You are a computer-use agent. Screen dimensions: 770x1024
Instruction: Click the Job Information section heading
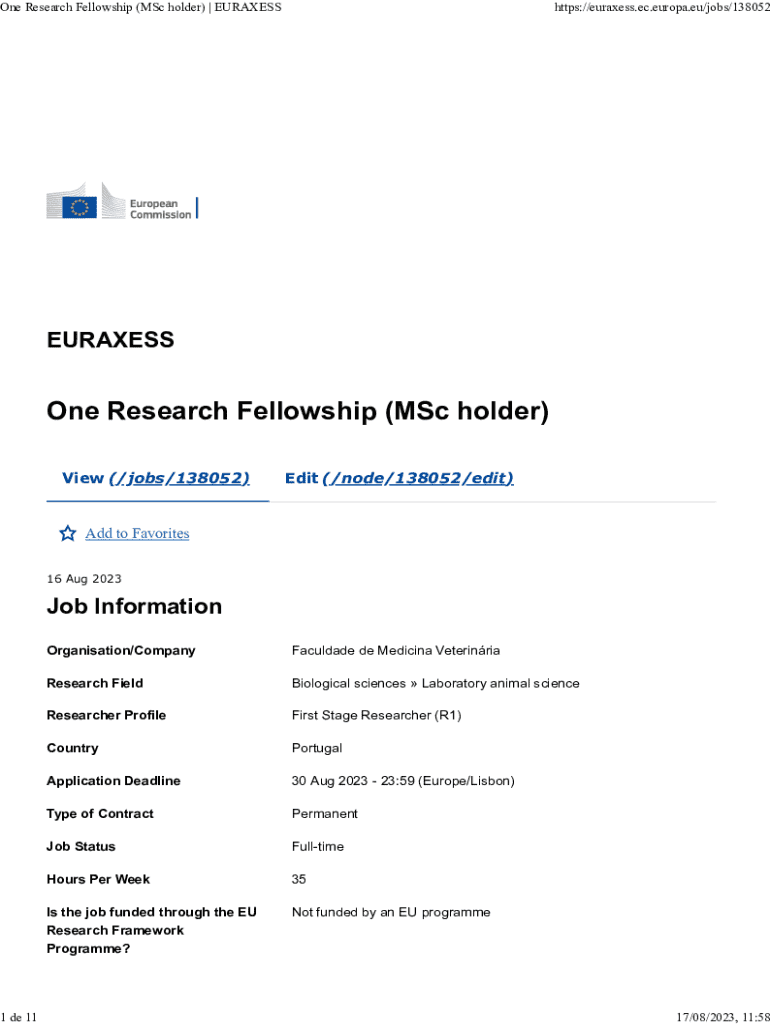pyautogui.click(x=134, y=606)
